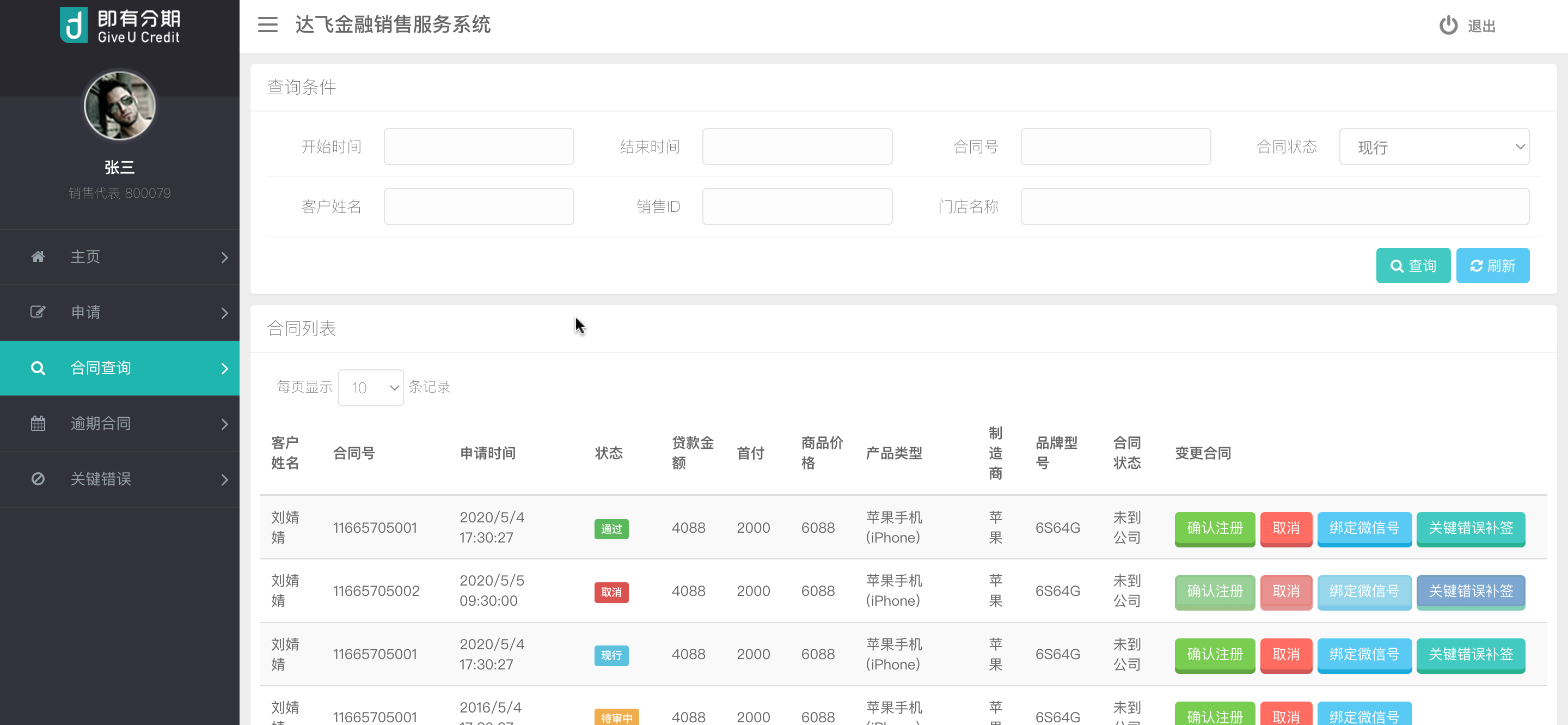Click the home icon beside 主页
The height and width of the screenshot is (725, 1568).
[38, 257]
